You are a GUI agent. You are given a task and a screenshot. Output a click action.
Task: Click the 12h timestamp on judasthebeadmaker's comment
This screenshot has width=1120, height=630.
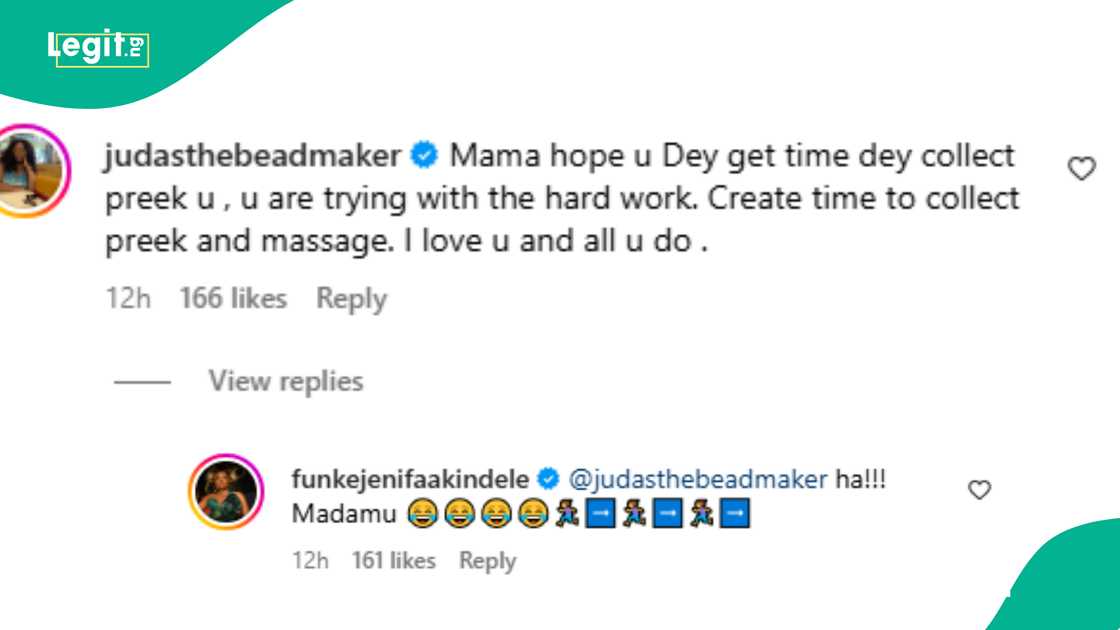[128, 299]
